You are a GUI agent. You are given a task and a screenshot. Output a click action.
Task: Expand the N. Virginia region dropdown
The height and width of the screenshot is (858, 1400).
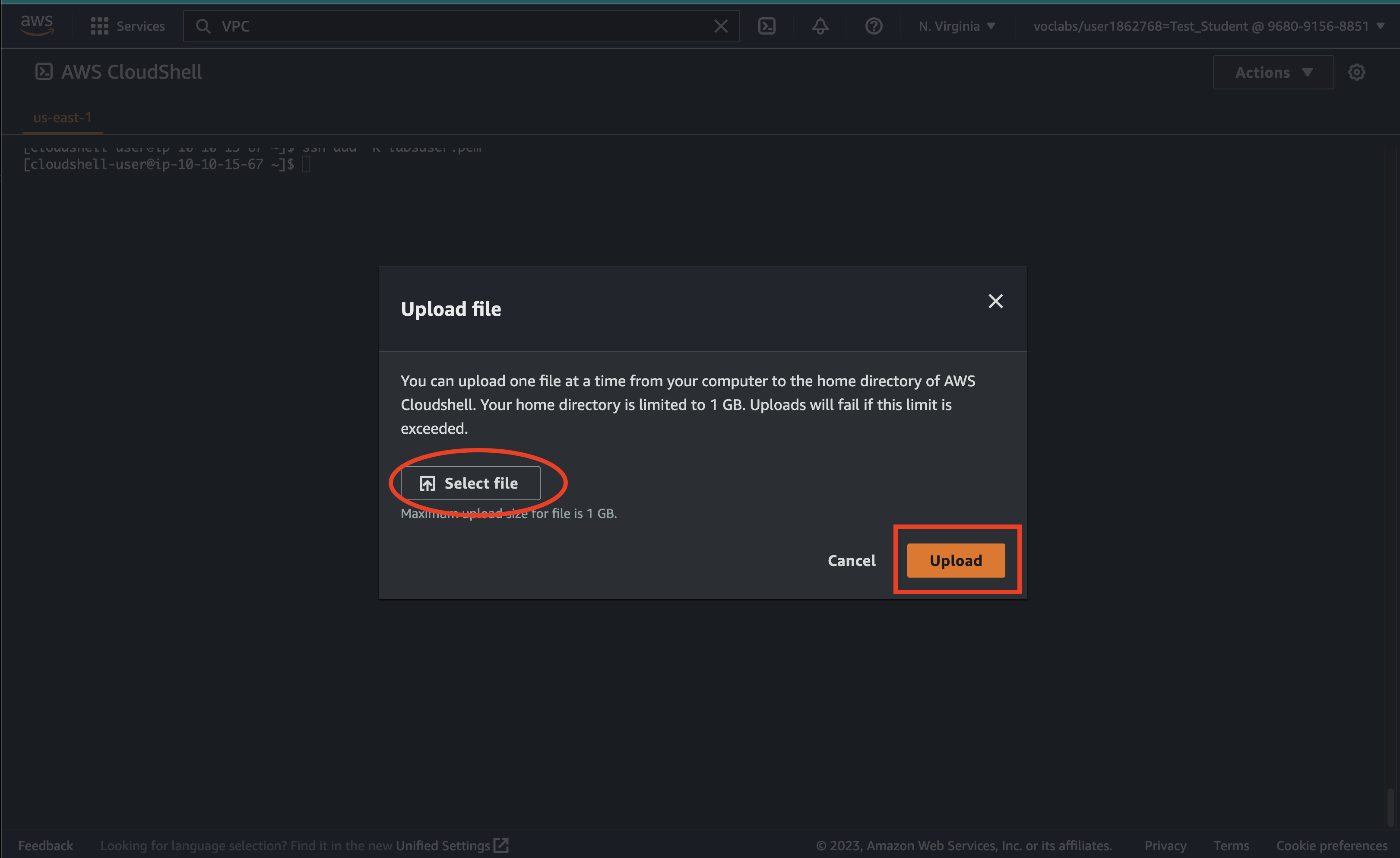(x=956, y=26)
